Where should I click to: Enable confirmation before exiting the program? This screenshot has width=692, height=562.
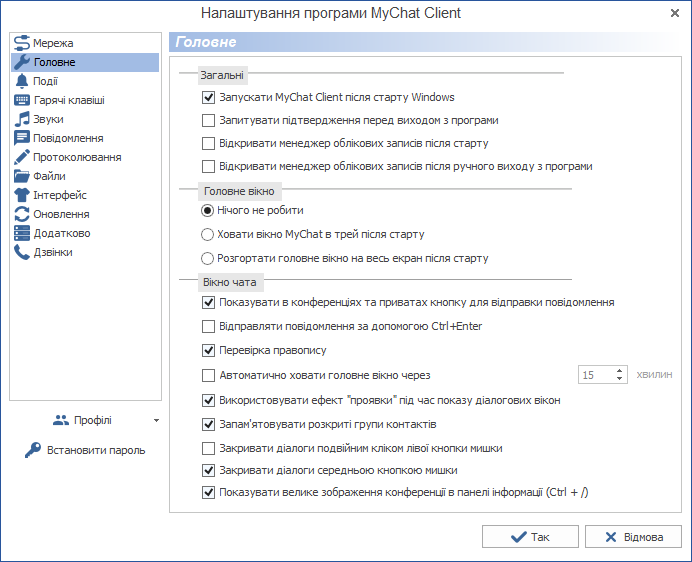(208, 121)
